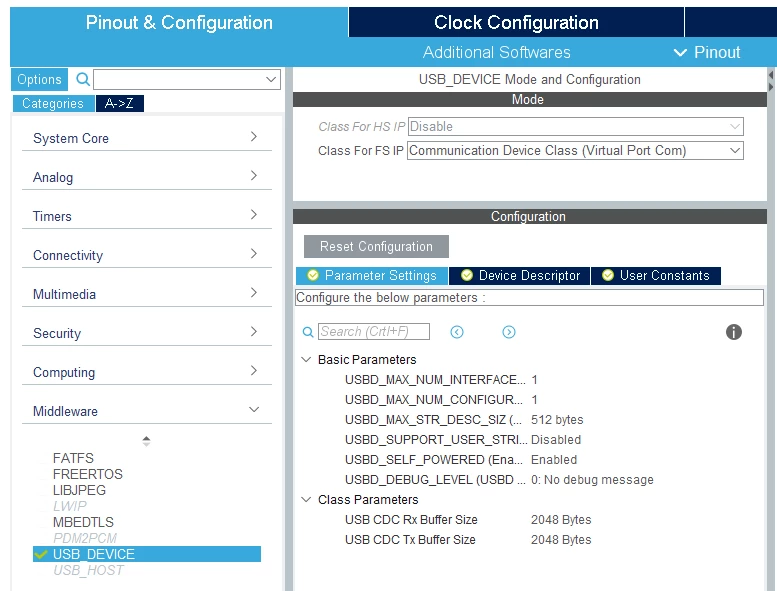Expand the System Core category
777x591 pixels.
coord(147,138)
